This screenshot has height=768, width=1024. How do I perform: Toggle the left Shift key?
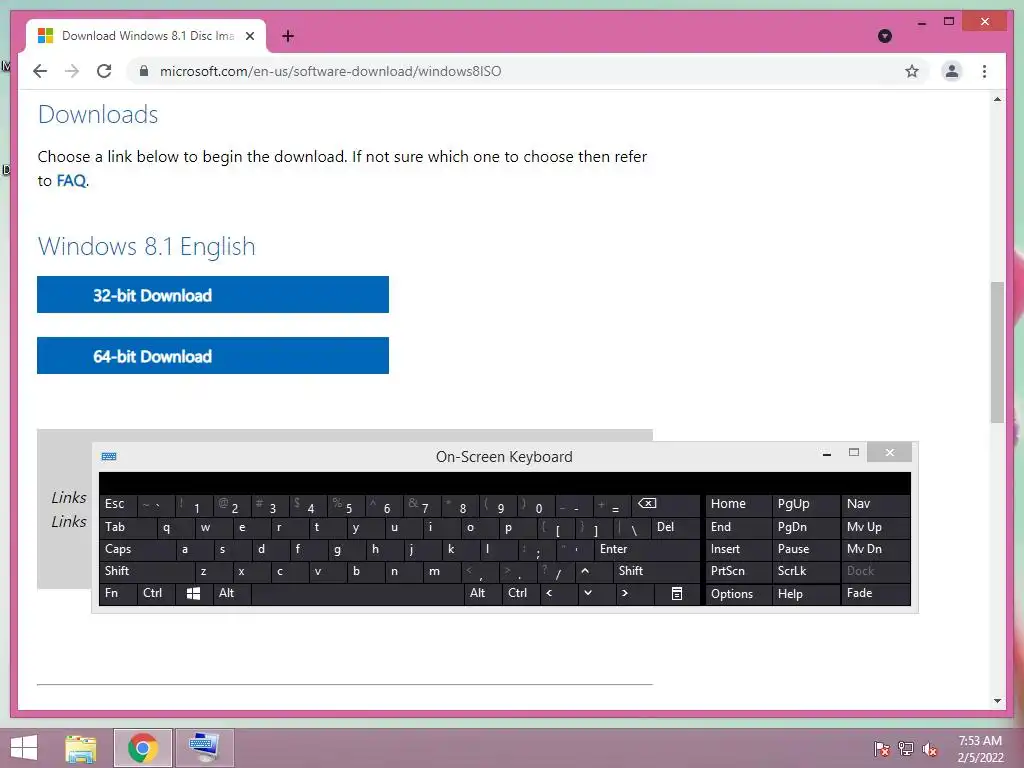(x=147, y=571)
